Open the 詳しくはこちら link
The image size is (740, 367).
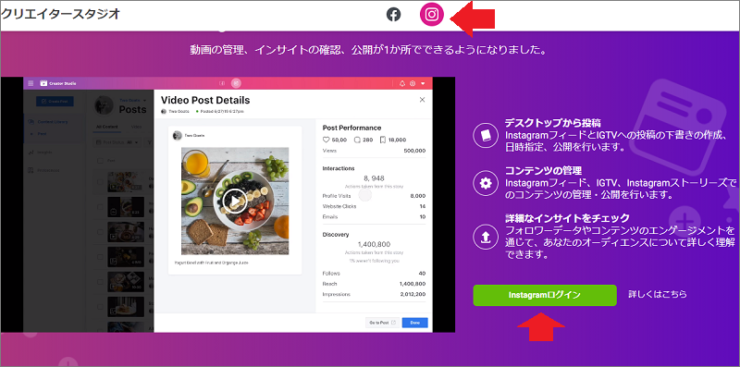pos(657,294)
